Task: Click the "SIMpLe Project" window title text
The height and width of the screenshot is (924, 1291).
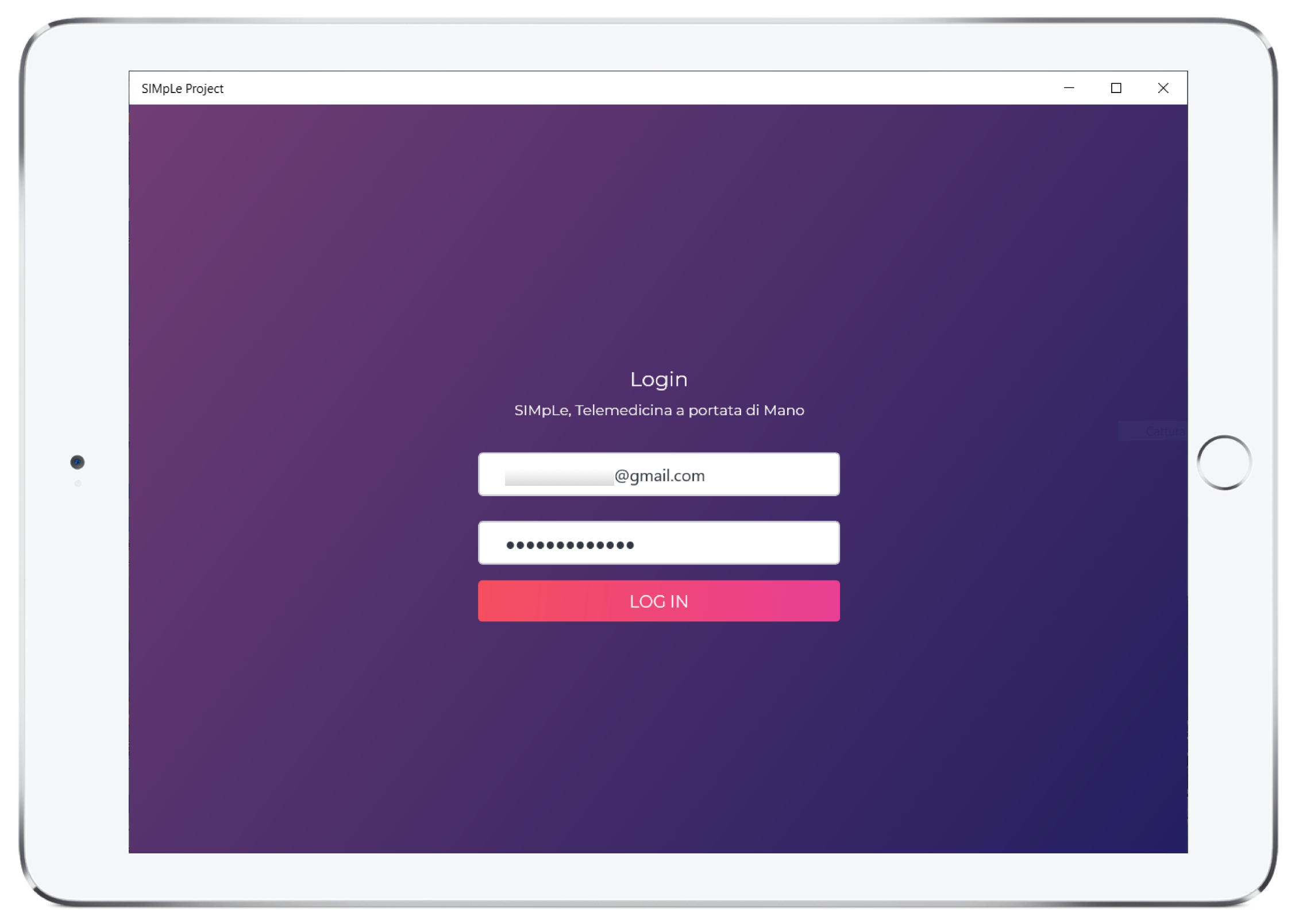Action: pos(182,88)
